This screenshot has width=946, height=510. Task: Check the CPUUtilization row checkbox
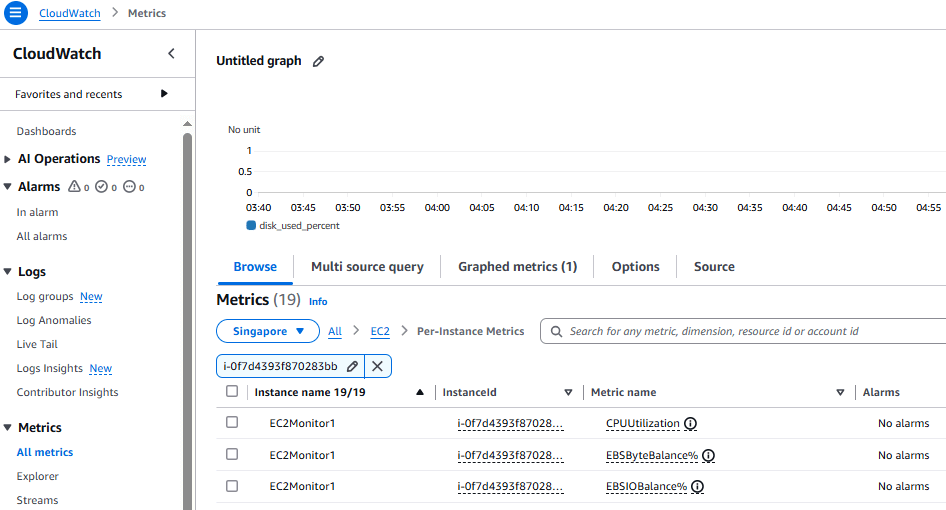(232, 423)
